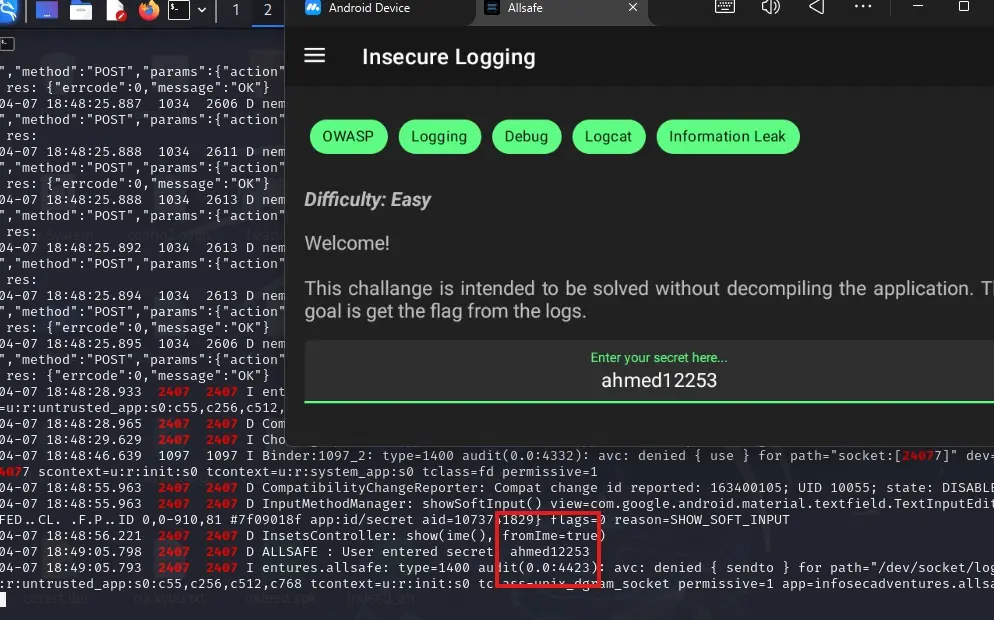Image resolution: width=994 pixels, height=620 pixels.
Task: Maximize the Android emulator window
Action: tap(964, 6)
